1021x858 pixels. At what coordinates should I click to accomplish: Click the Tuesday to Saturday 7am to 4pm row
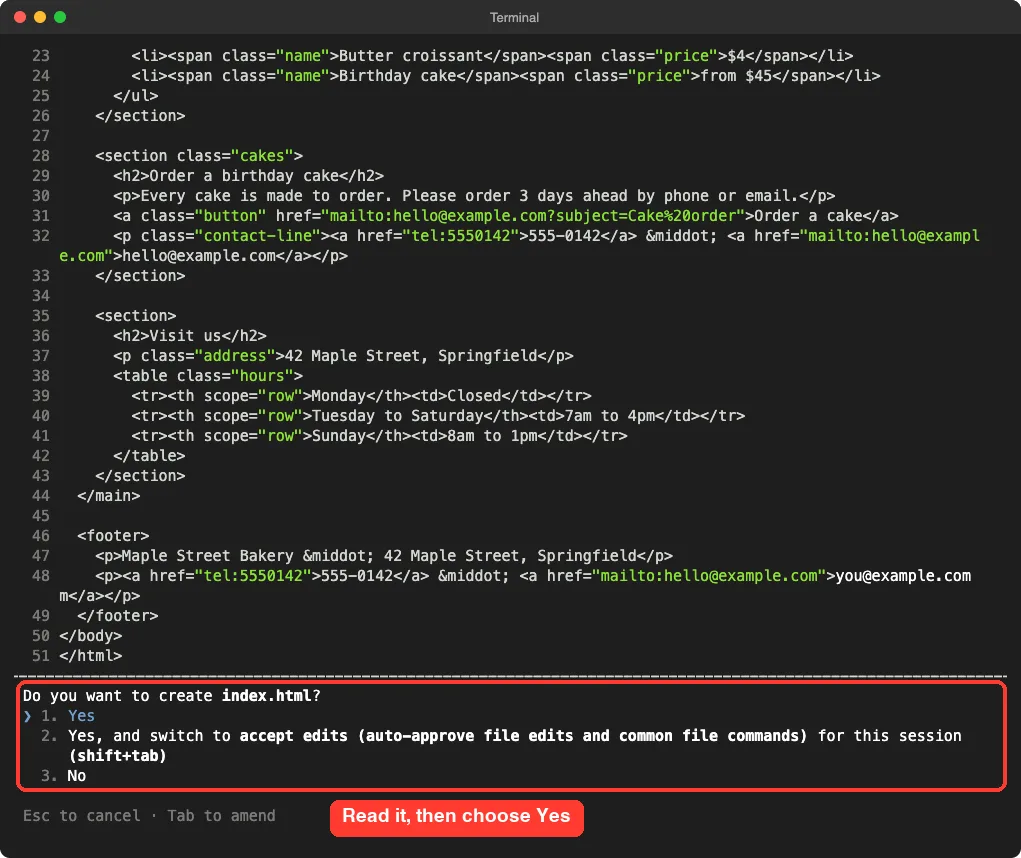click(438, 415)
